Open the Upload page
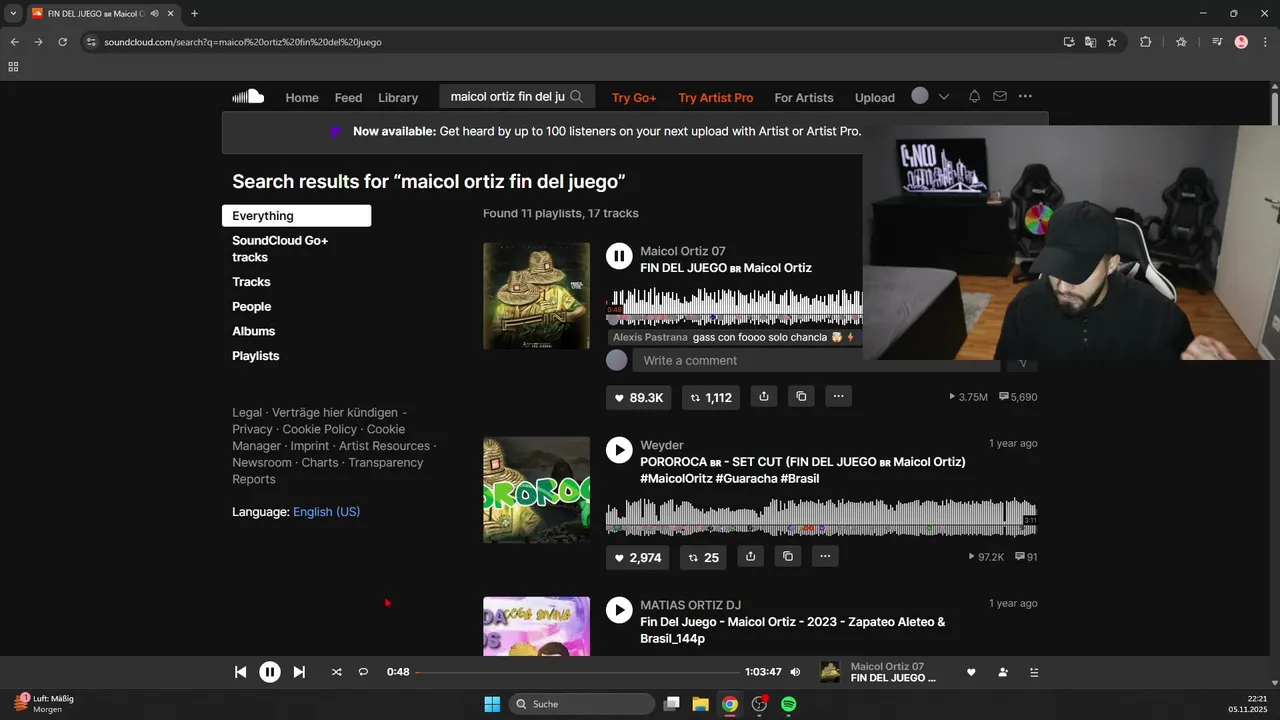The width and height of the screenshot is (1280, 720). pos(875,97)
